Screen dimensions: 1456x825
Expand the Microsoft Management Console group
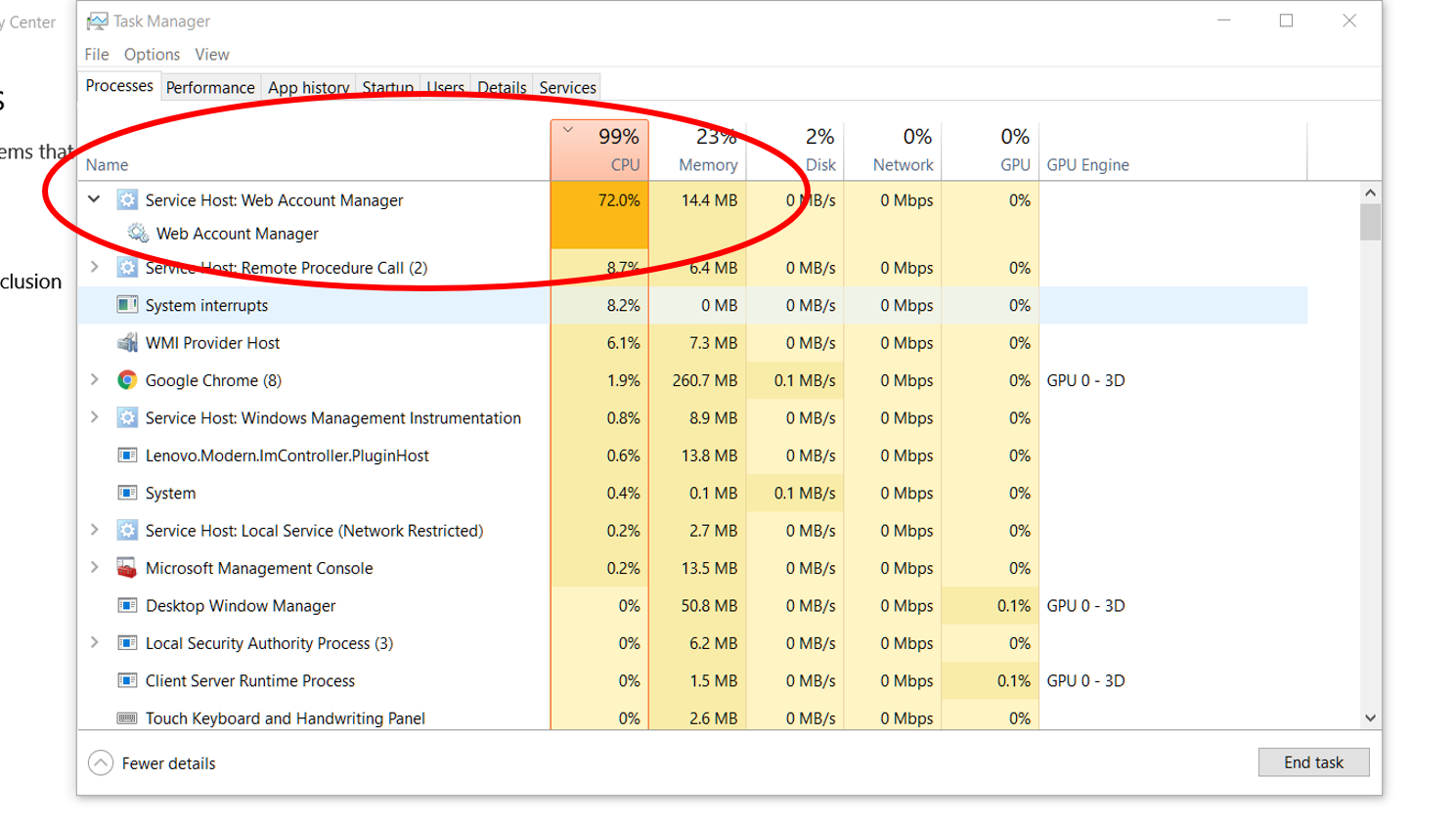pos(94,567)
